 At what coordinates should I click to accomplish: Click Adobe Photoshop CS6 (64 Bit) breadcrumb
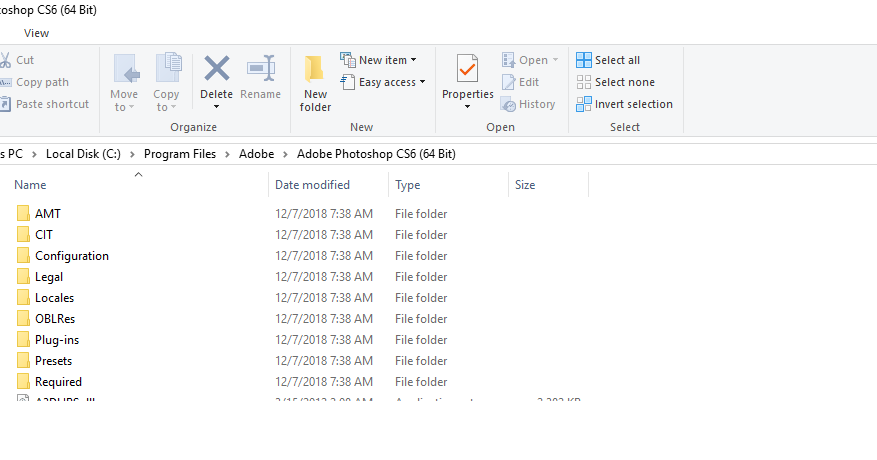pyautogui.click(x=376, y=154)
